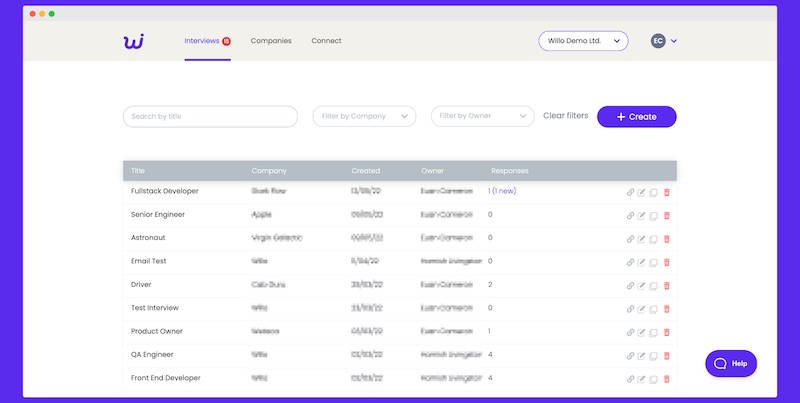800x403 pixels.
Task: Sort by the Responses column header
Action: [x=510, y=171]
